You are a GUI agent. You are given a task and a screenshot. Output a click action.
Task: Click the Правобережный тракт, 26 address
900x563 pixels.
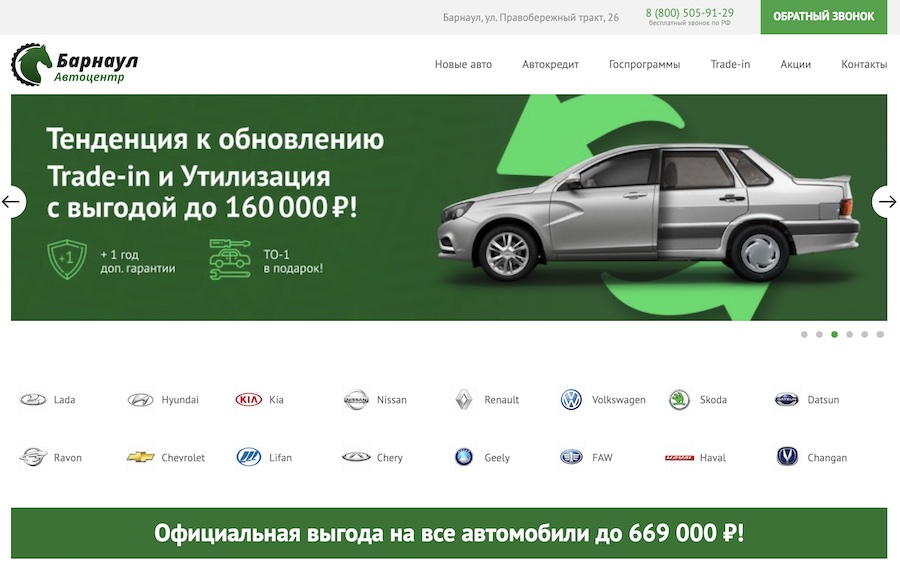(530, 17)
